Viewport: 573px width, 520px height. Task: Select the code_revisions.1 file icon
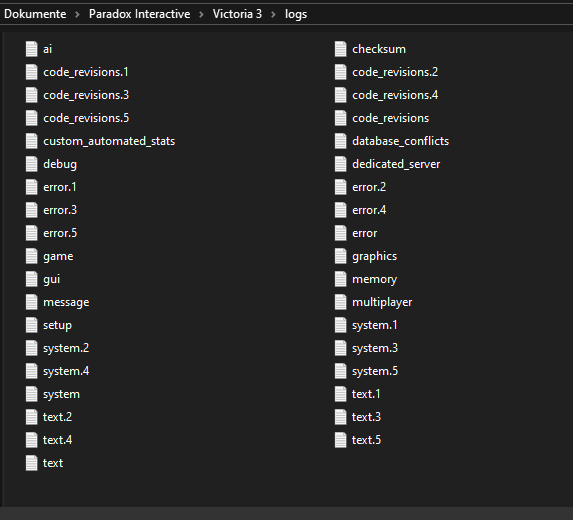(31, 72)
